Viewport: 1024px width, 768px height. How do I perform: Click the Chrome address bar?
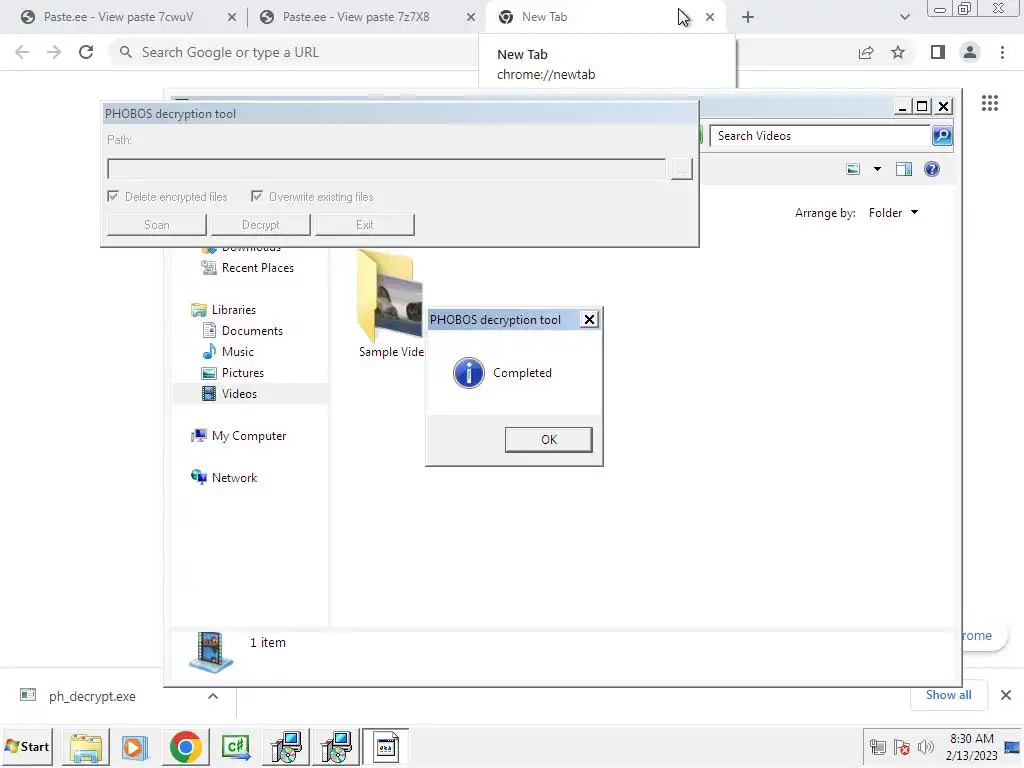294,52
